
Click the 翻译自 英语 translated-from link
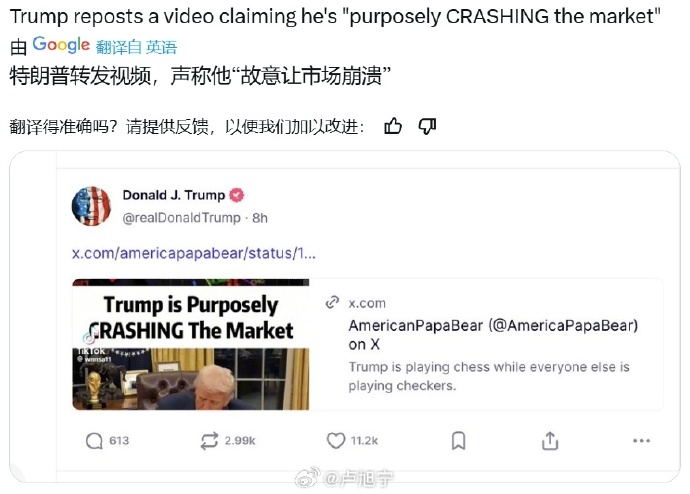136,47
